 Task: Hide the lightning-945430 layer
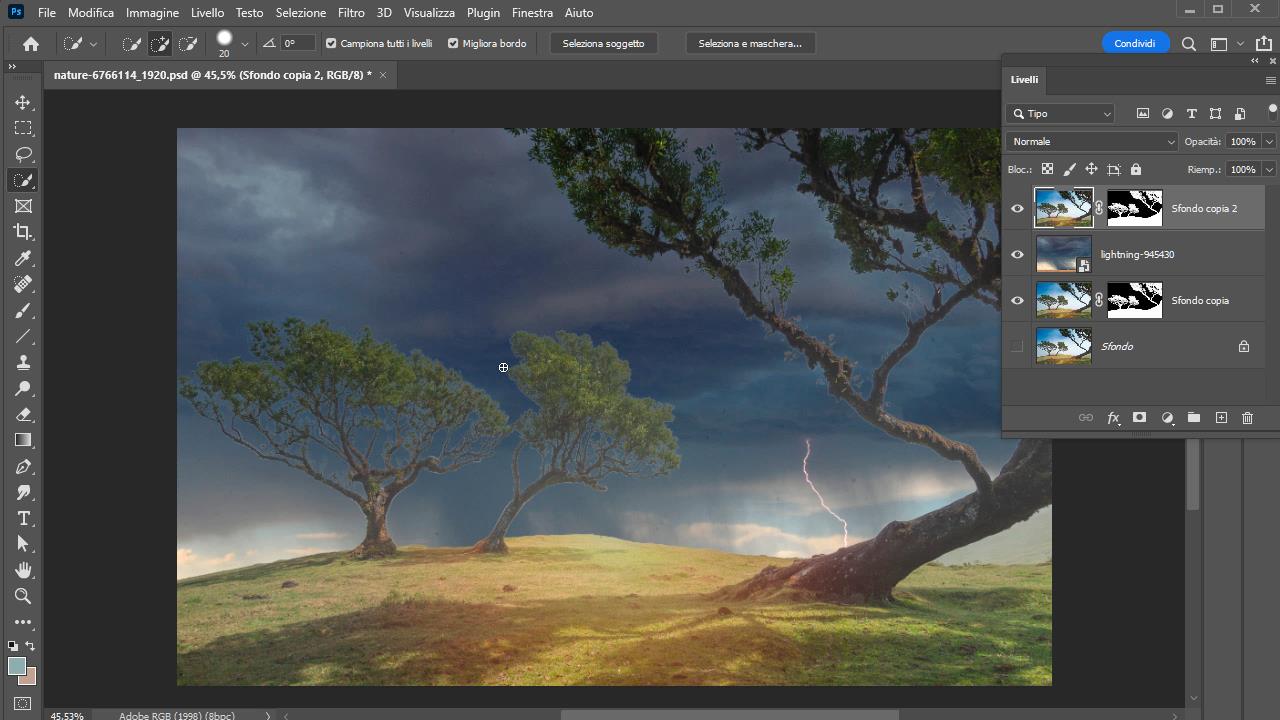(1017, 255)
